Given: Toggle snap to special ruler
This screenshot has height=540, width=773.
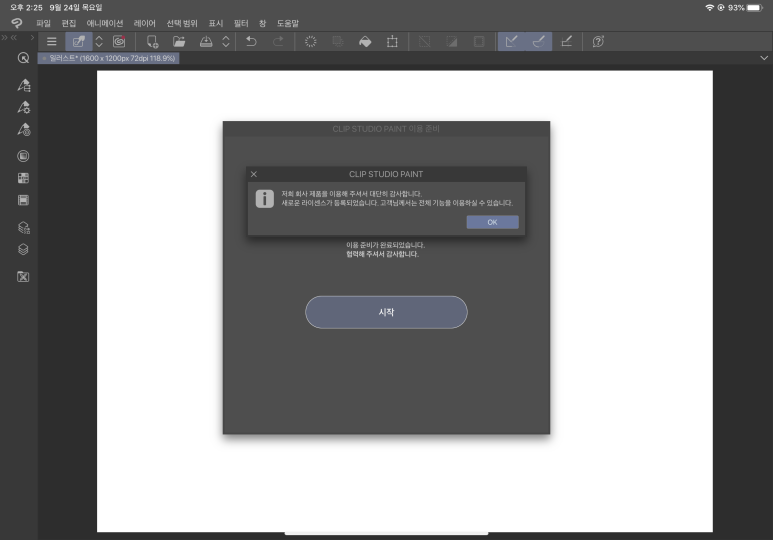Looking at the screenshot, I should 538,41.
